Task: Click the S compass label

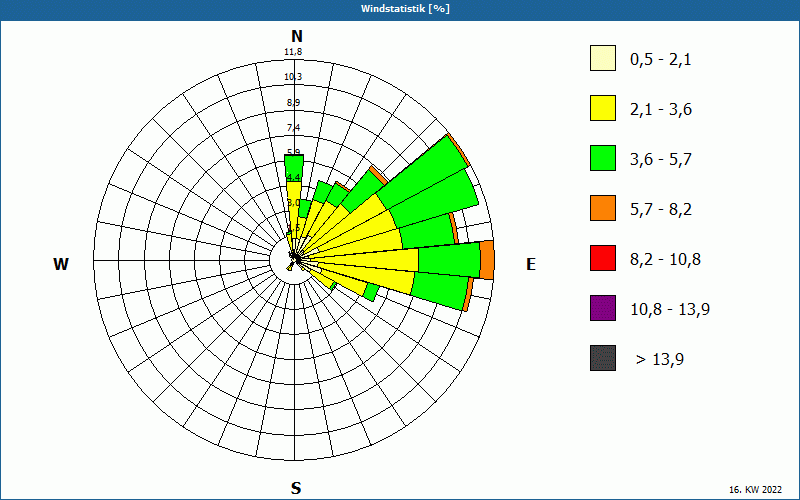Action: click(296, 489)
